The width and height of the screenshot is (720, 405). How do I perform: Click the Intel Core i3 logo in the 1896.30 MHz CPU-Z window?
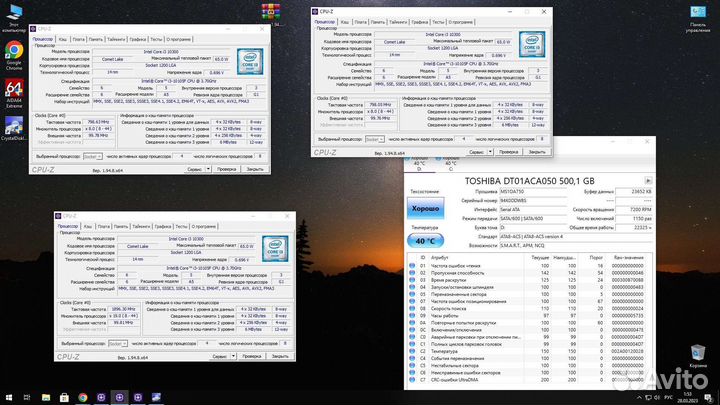275,248
